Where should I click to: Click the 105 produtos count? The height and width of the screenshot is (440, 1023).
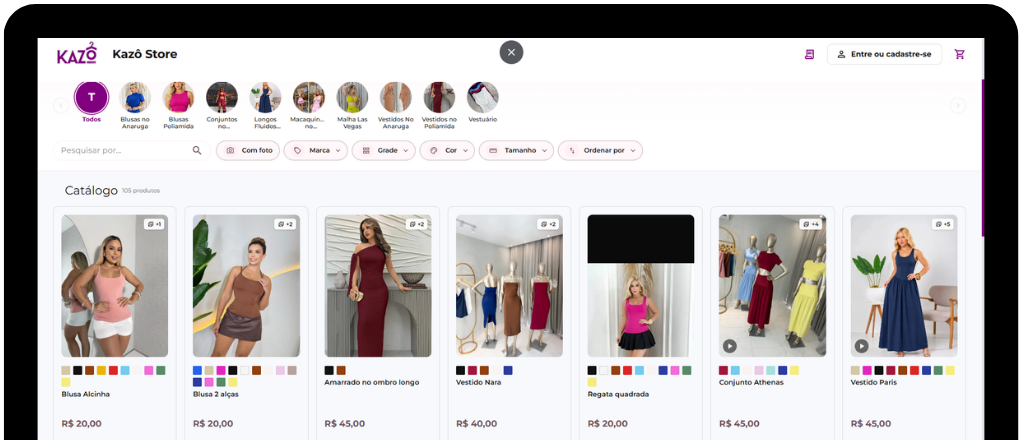[141, 191]
